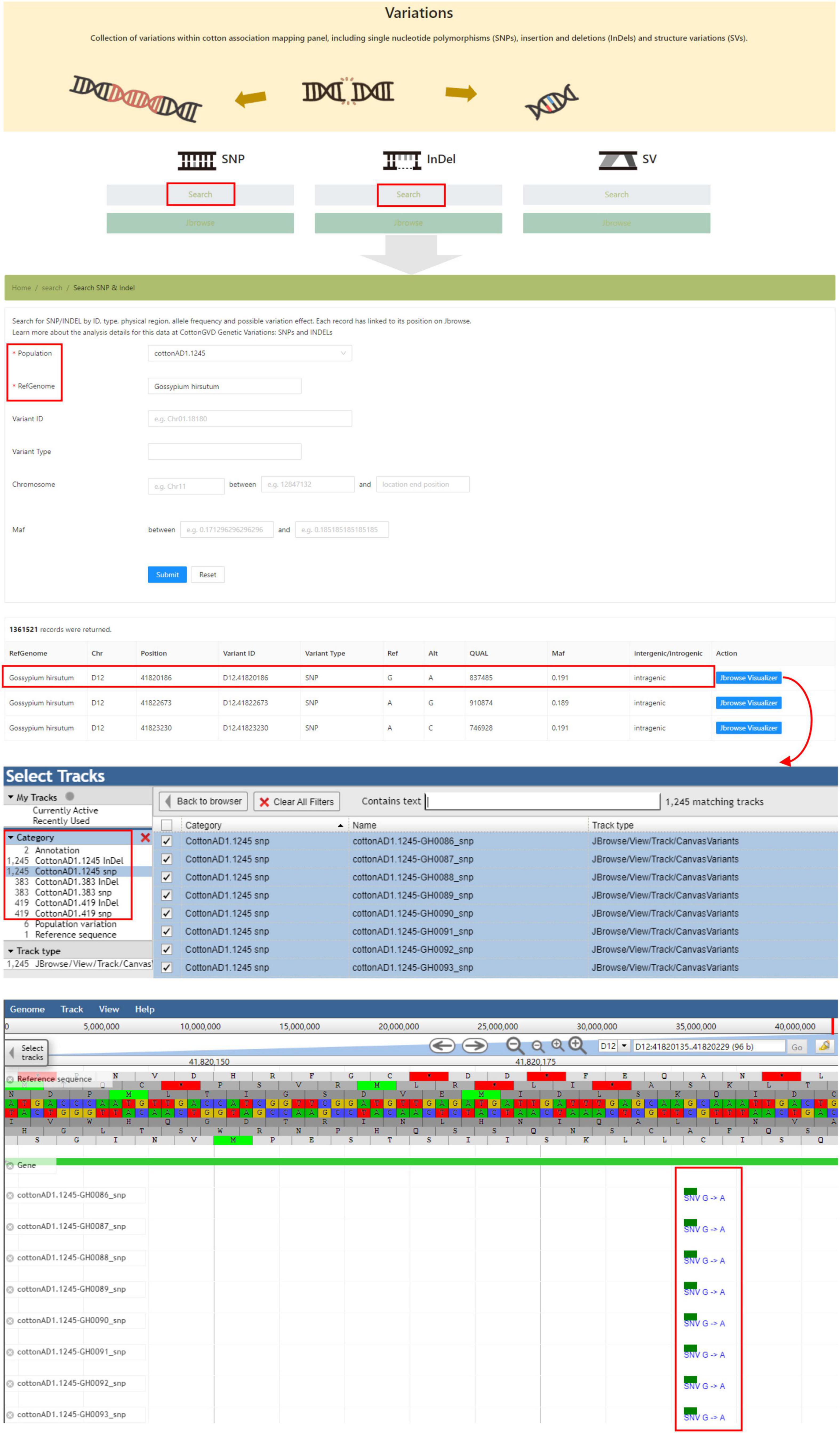Reset the search form

tap(207, 574)
